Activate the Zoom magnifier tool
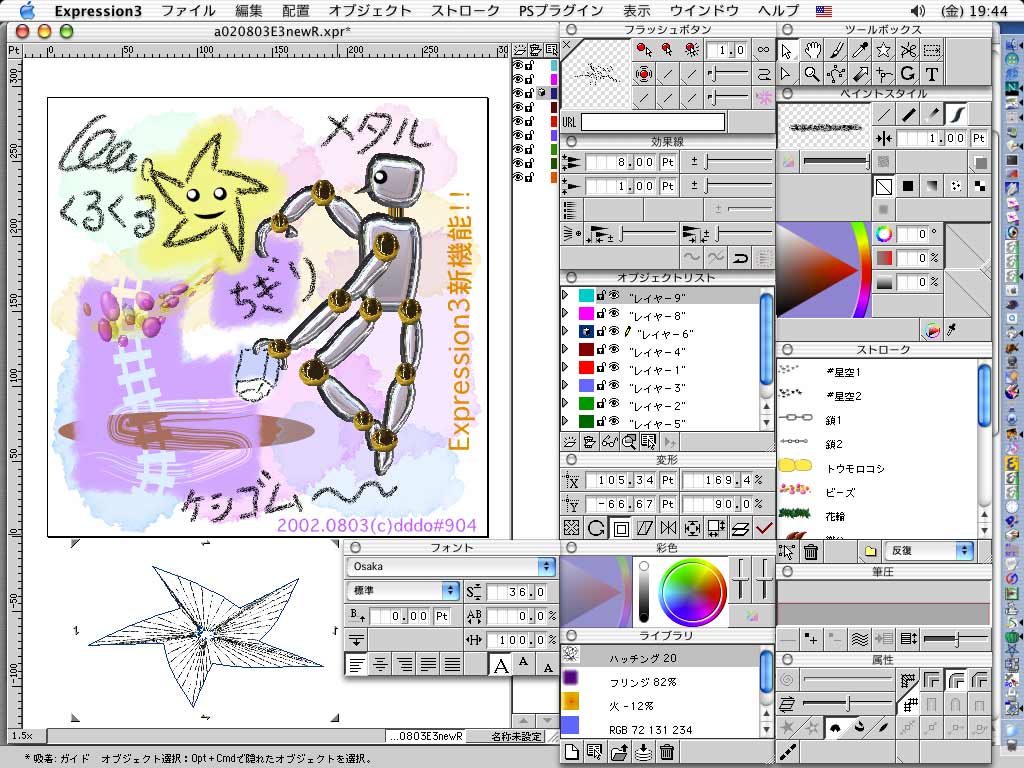Screen dimensions: 1024x768 click(x=812, y=74)
